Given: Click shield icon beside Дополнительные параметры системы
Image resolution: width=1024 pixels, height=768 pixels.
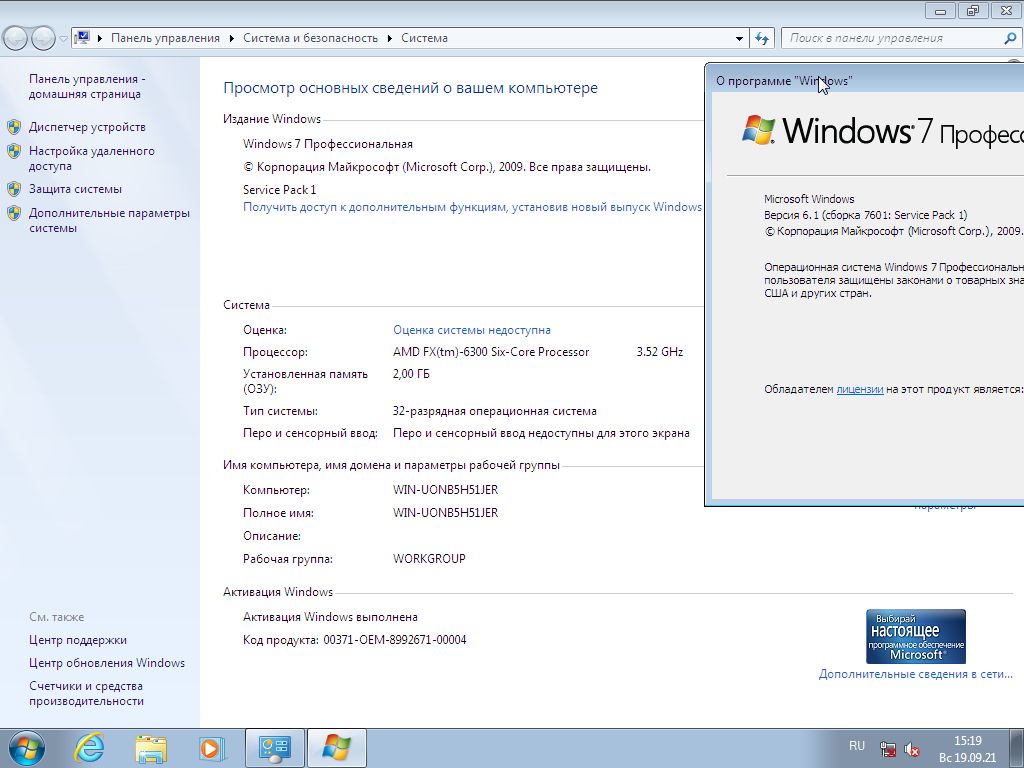Looking at the screenshot, I should coord(14,214).
